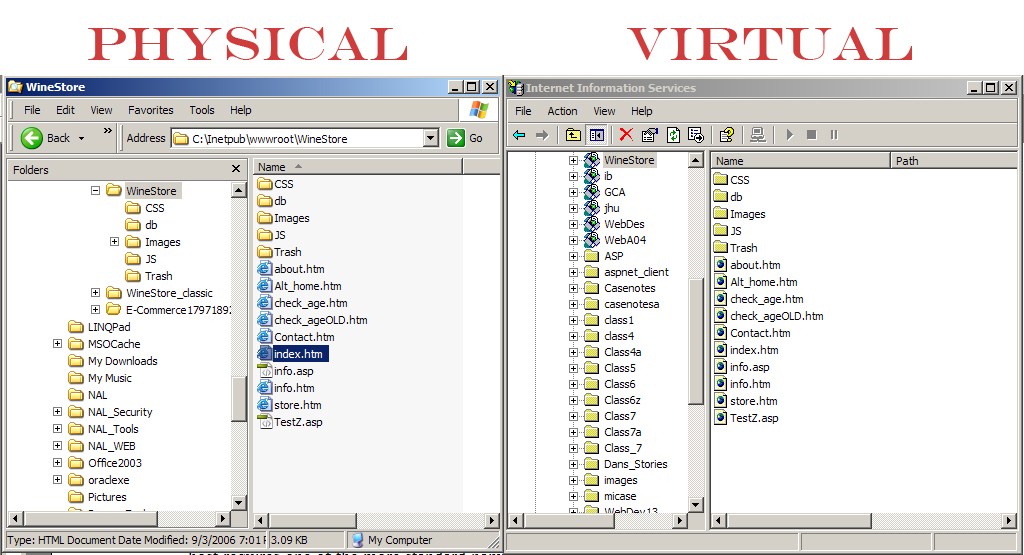
Task: Expand the MSOCache folder node
Action: [x=57, y=343]
